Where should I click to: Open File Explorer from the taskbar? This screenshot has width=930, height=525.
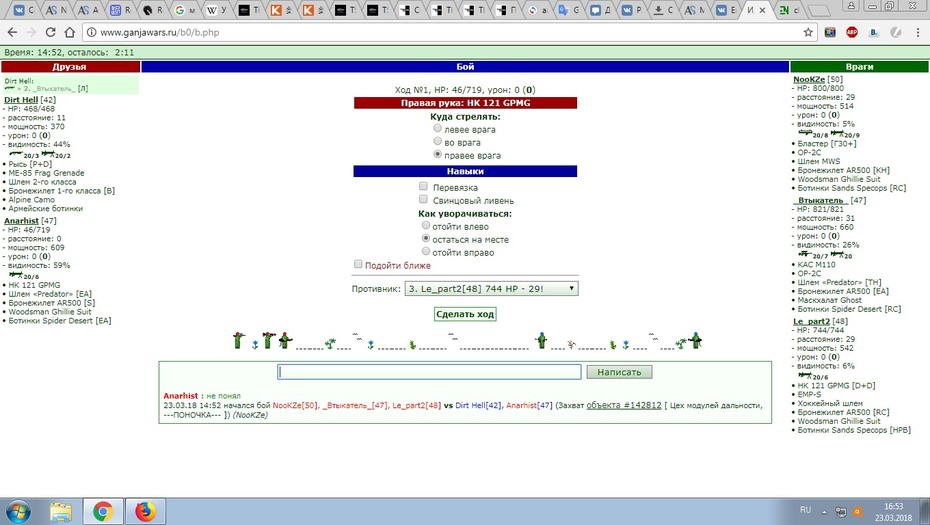[60, 511]
